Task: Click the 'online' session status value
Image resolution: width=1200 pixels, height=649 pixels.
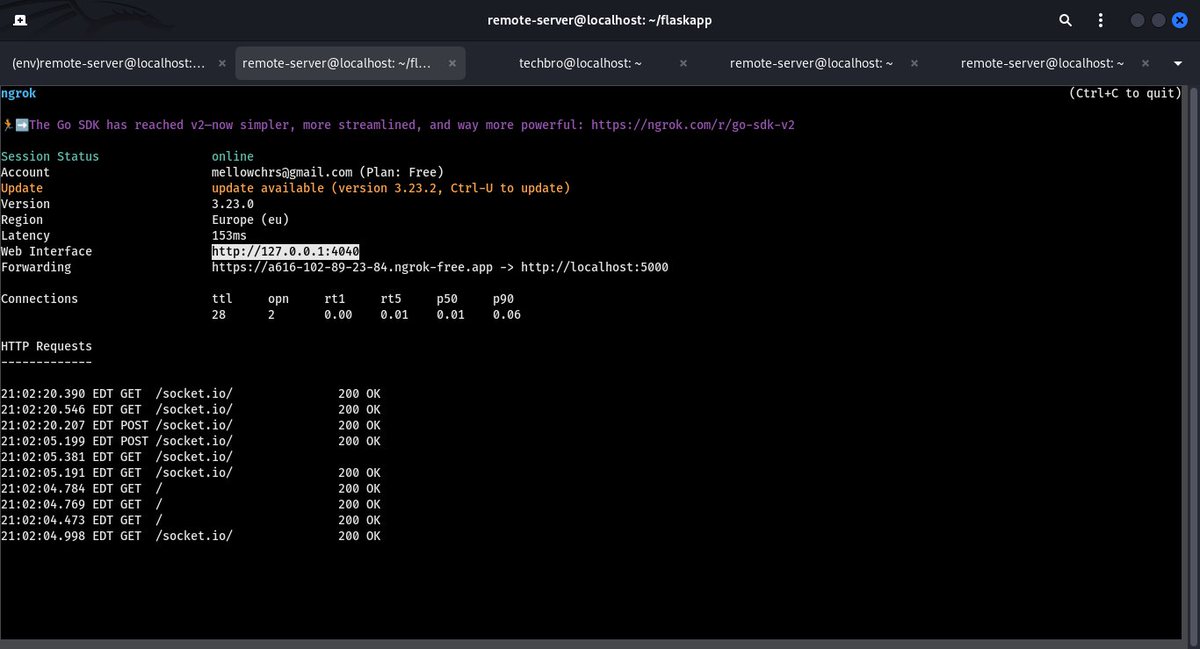Action: point(233,156)
